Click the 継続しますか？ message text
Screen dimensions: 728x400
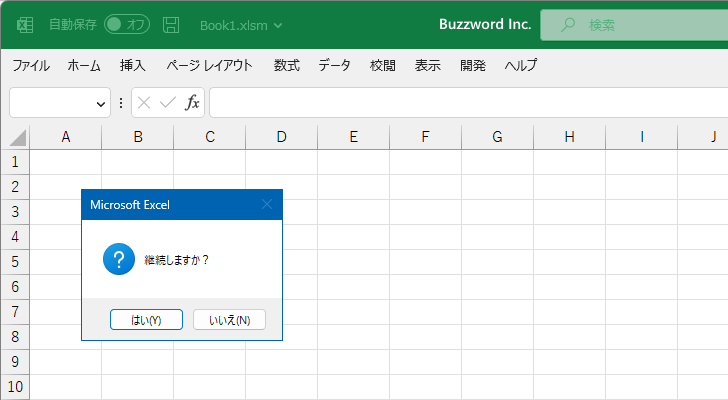point(177,260)
